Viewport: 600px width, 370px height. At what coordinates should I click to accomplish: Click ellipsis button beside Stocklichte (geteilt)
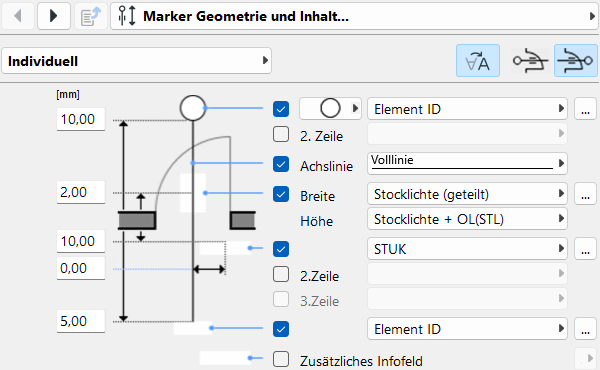coord(585,194)
